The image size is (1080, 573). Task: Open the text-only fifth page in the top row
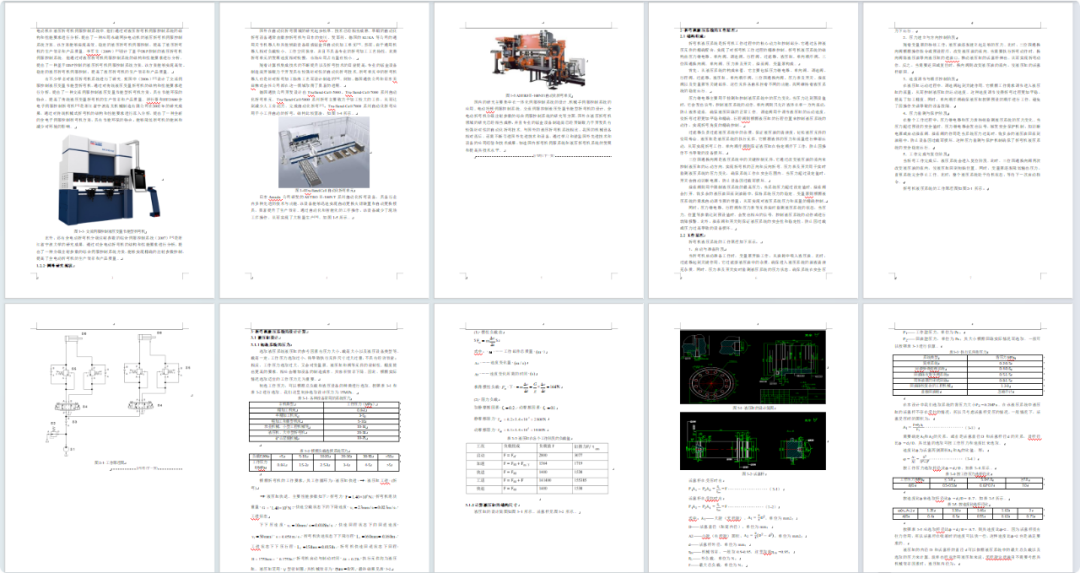pos(968,150)
